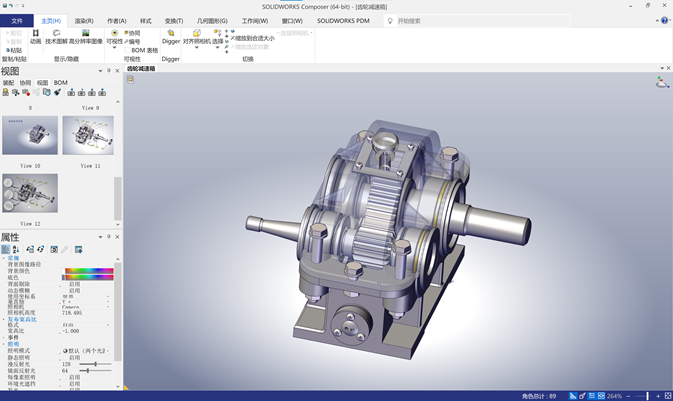Open the 渲染(R) ribbon tab
673x401 pixels.
(84, 20)
